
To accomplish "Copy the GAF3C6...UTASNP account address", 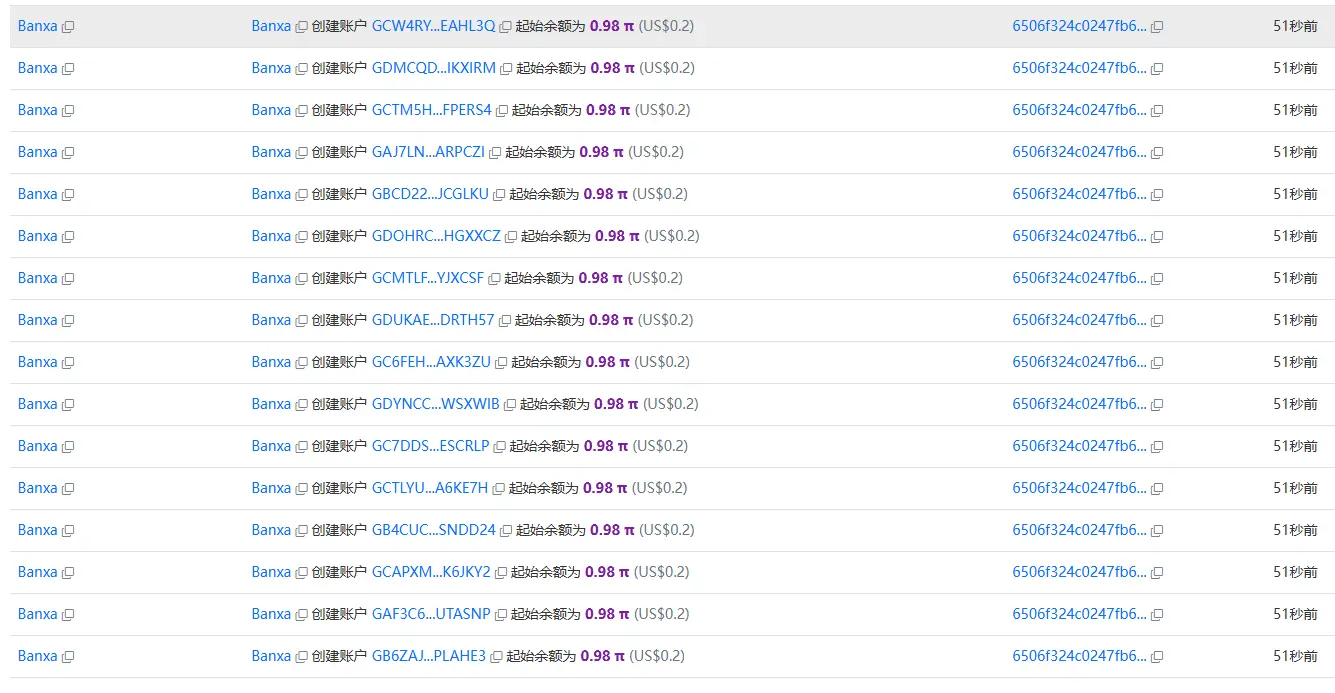I will tap(501, 615).
